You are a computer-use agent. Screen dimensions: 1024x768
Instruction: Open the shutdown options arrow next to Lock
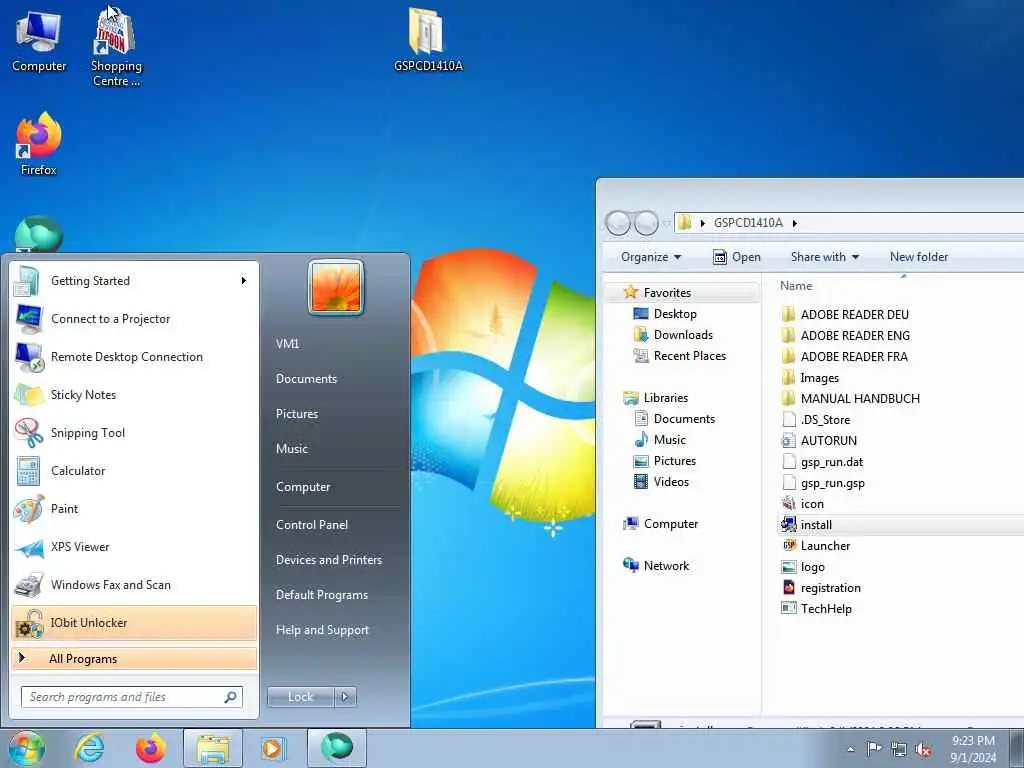pyautogui.click(x=345, y=697)
